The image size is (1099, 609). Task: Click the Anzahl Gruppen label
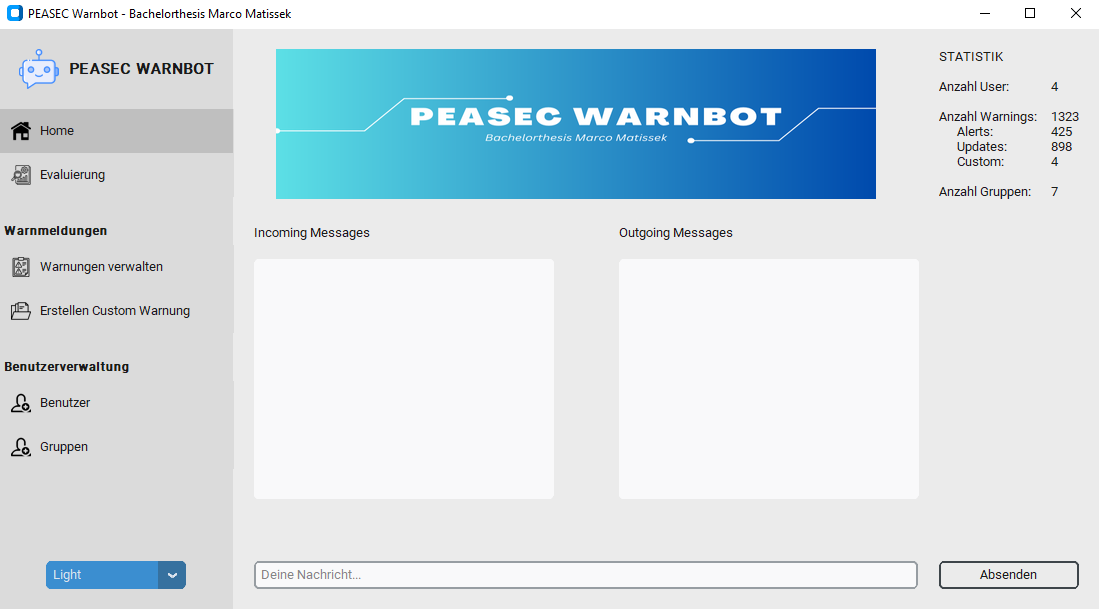(985, 192)
